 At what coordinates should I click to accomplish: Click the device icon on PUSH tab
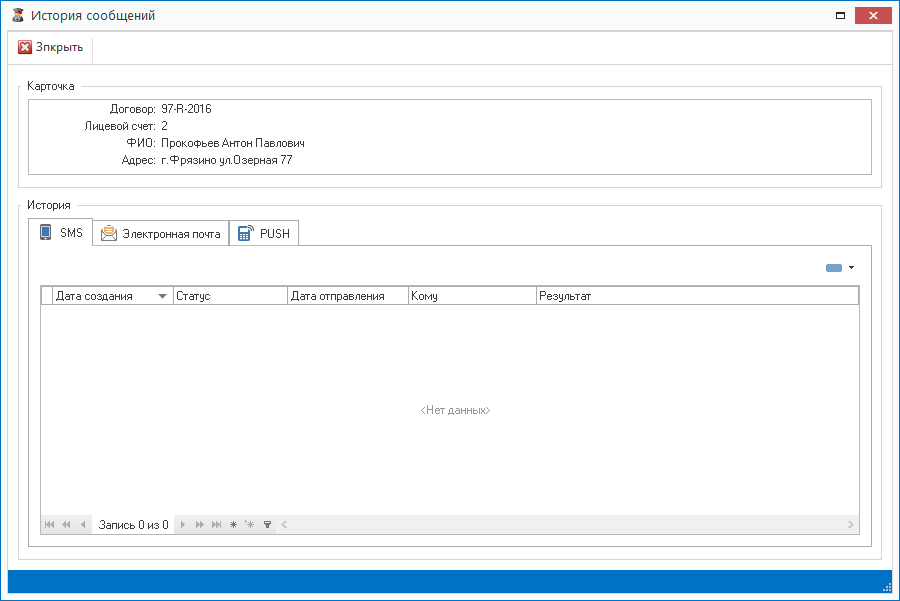click(245, 233)
